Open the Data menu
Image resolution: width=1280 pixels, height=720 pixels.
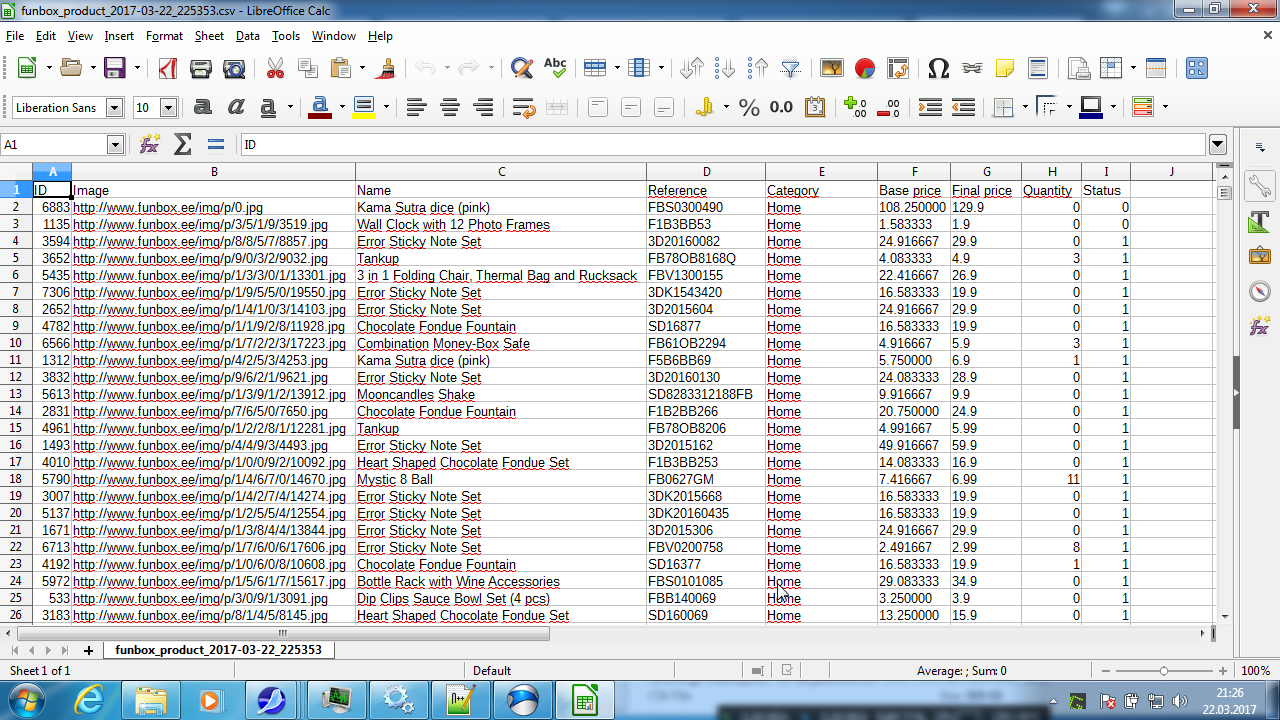point(247,36)
